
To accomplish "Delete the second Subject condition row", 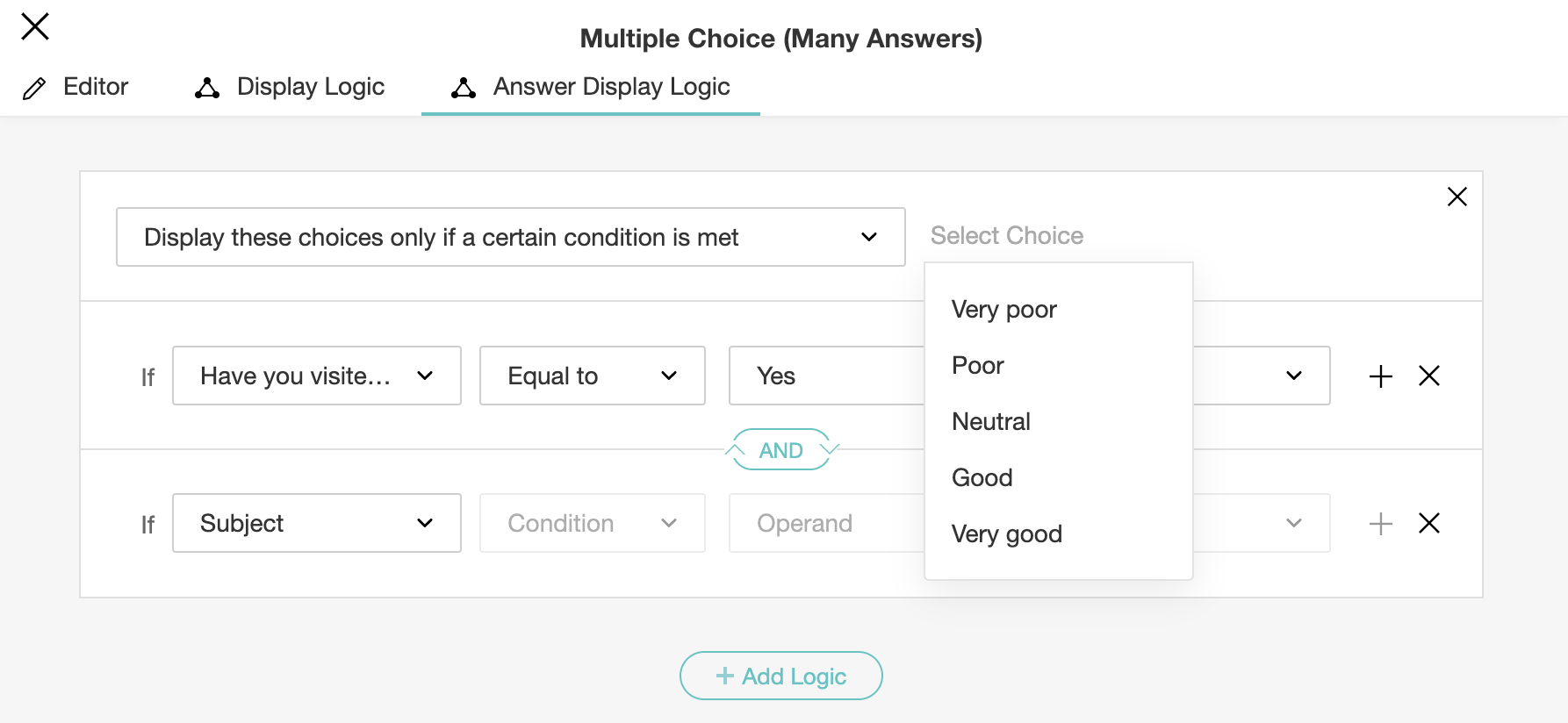I will point(1428,524).
